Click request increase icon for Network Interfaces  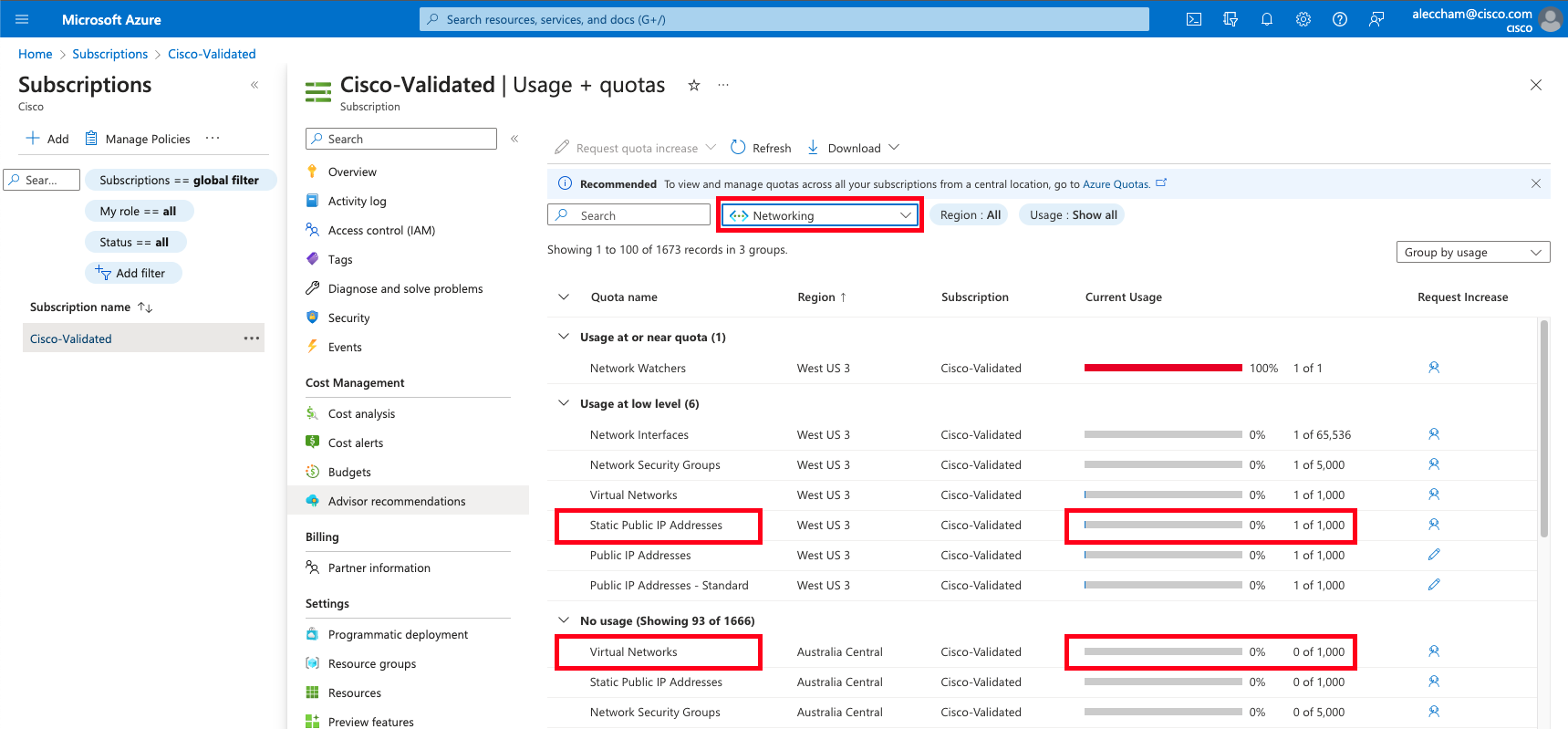pos(1434,434)
